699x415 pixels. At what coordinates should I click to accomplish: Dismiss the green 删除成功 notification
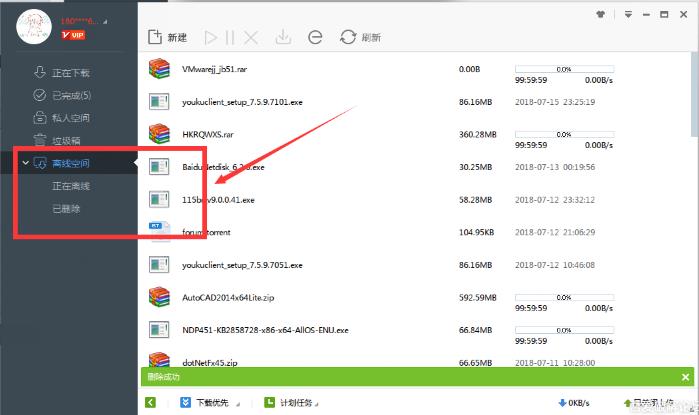click(685, 378)
